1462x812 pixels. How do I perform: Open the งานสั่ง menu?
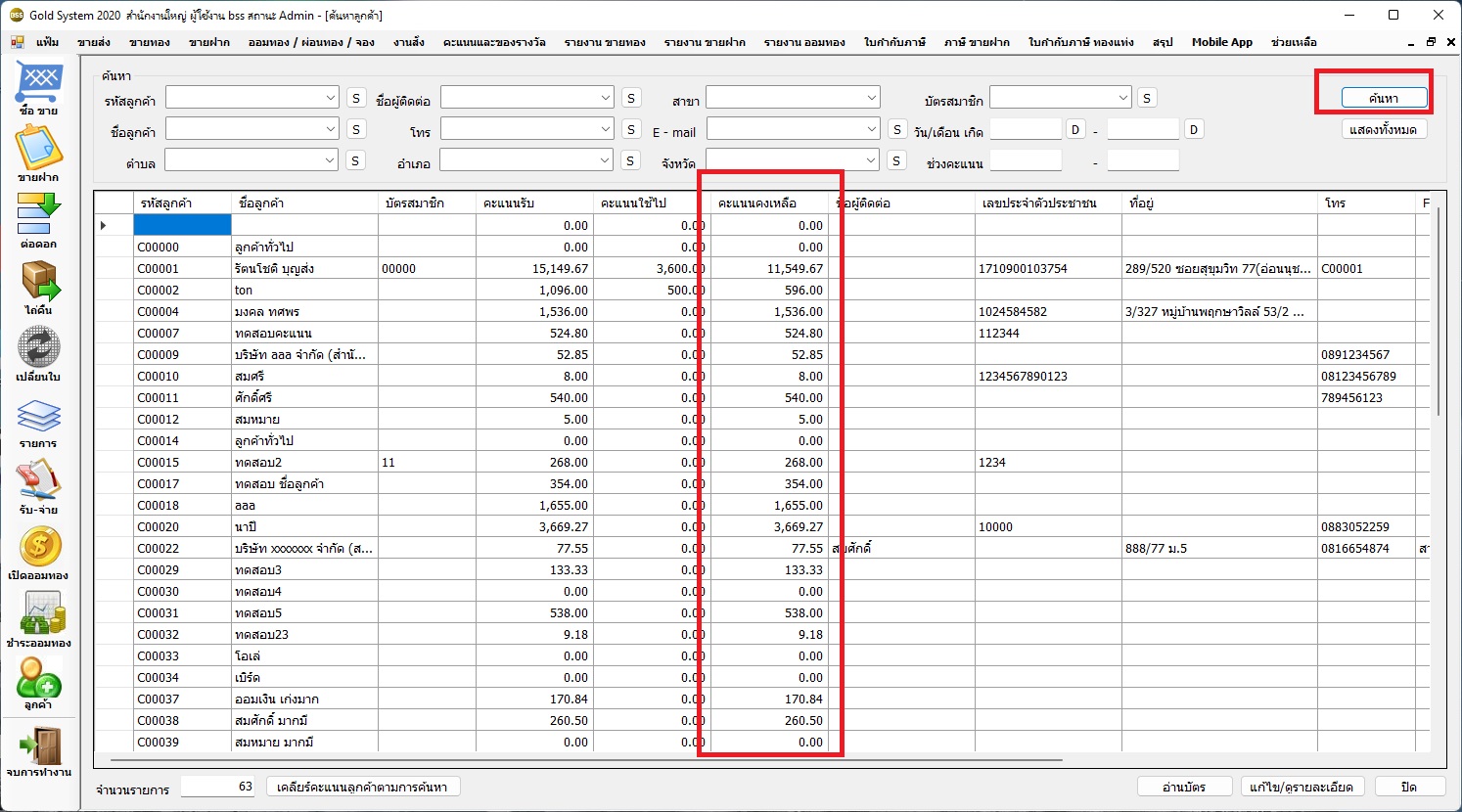pyautogui.click(x=409, y=42)
